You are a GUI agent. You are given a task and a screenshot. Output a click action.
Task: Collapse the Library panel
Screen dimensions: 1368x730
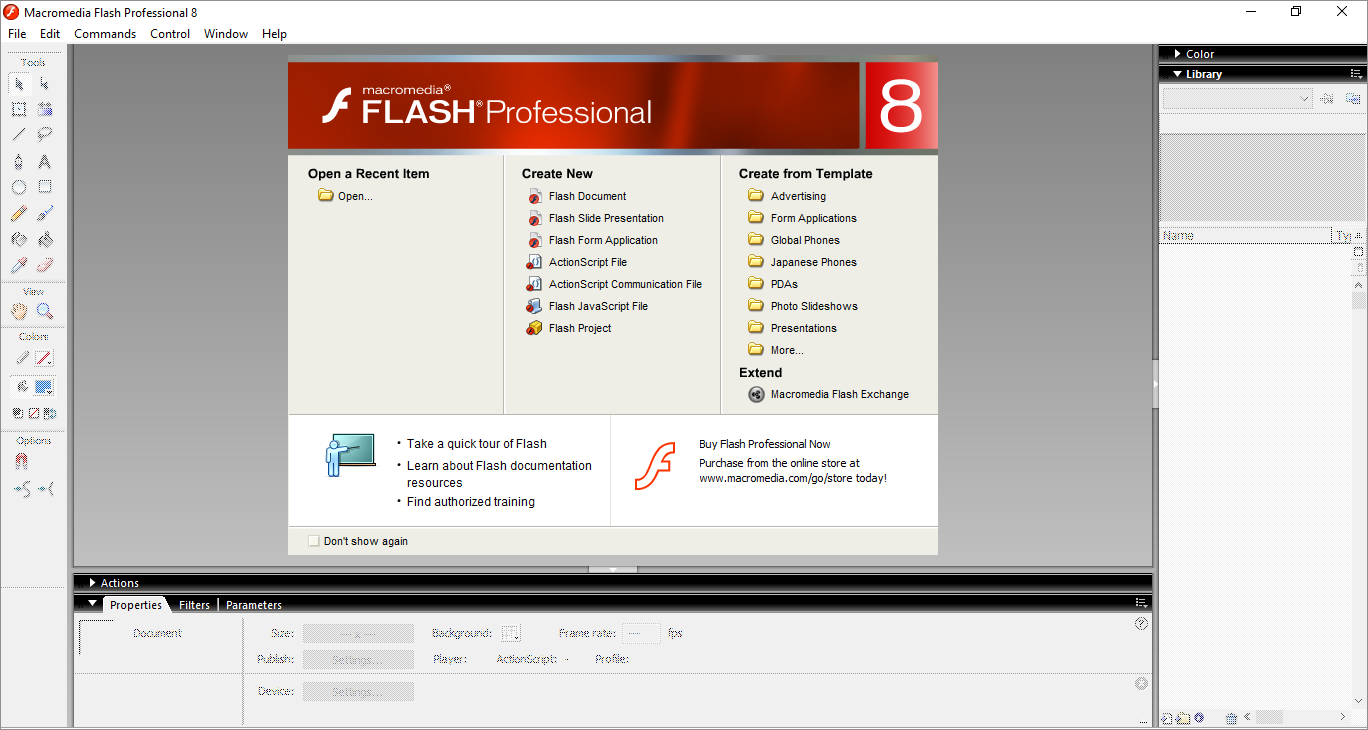click(x=1178, y=74)
